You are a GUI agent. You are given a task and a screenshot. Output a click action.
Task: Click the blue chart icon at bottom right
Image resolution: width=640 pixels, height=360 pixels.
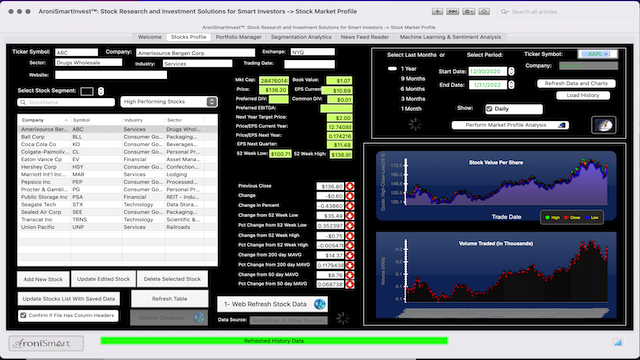point(618,342)
